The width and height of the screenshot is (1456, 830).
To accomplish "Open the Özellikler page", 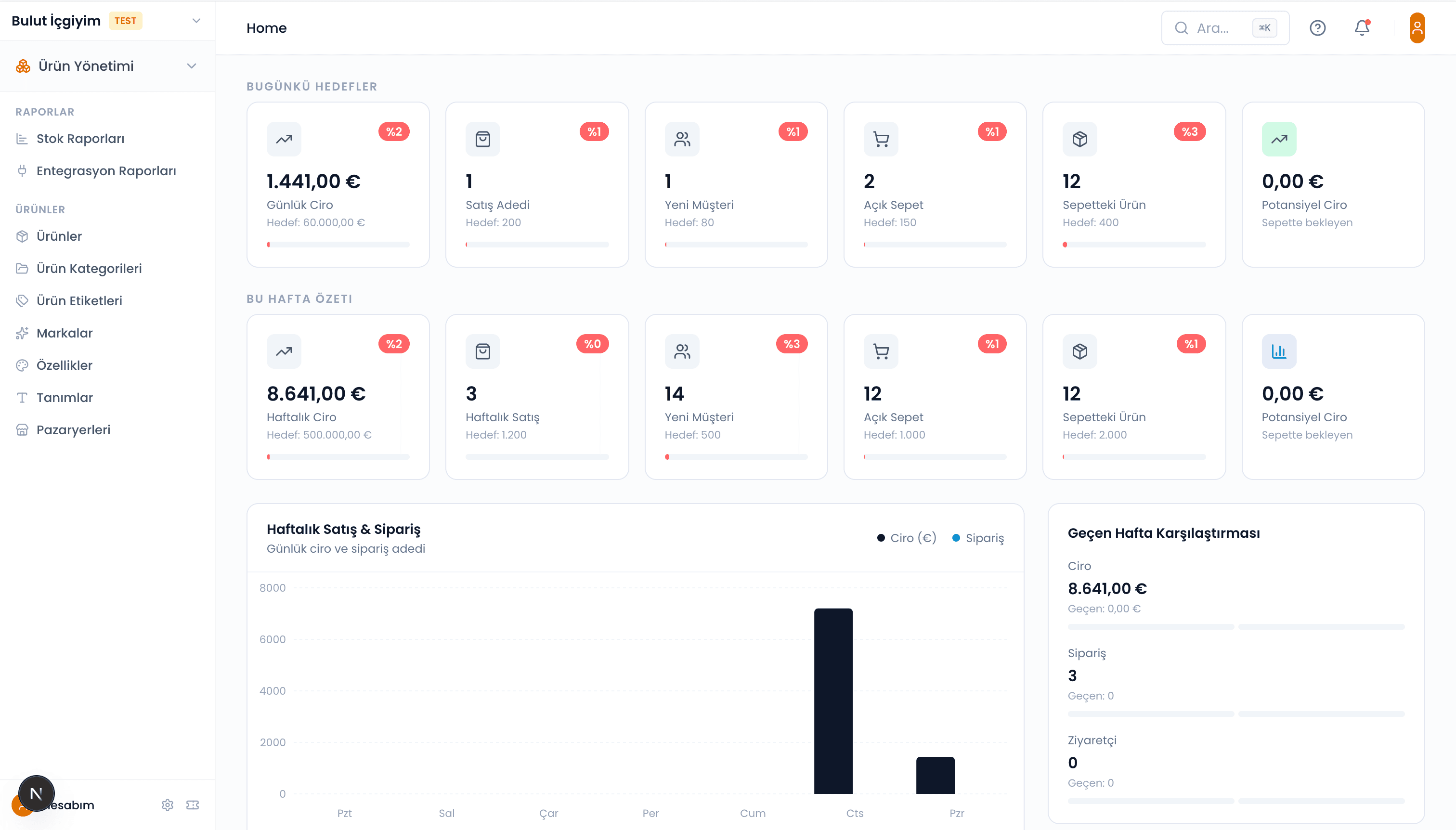I will point(63,365).
